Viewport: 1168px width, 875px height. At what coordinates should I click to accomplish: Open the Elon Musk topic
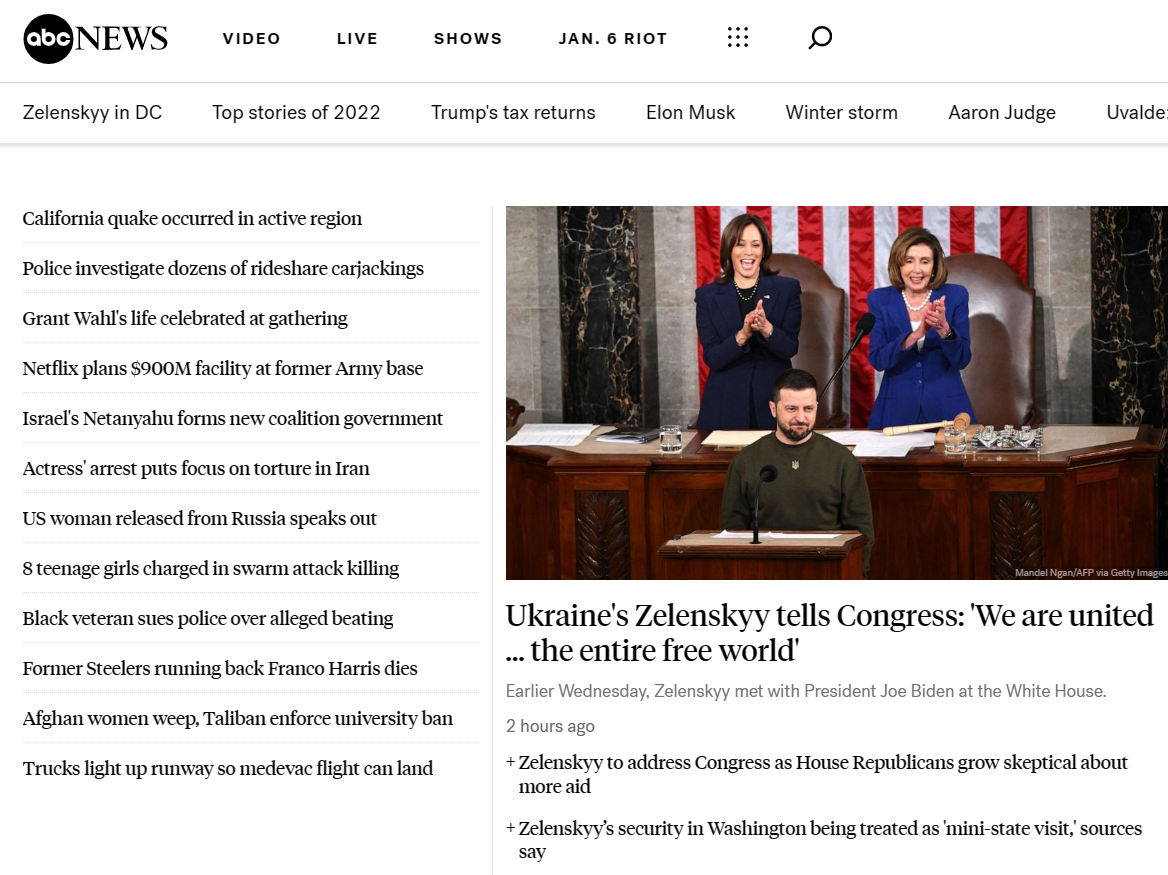click(690, 112)
